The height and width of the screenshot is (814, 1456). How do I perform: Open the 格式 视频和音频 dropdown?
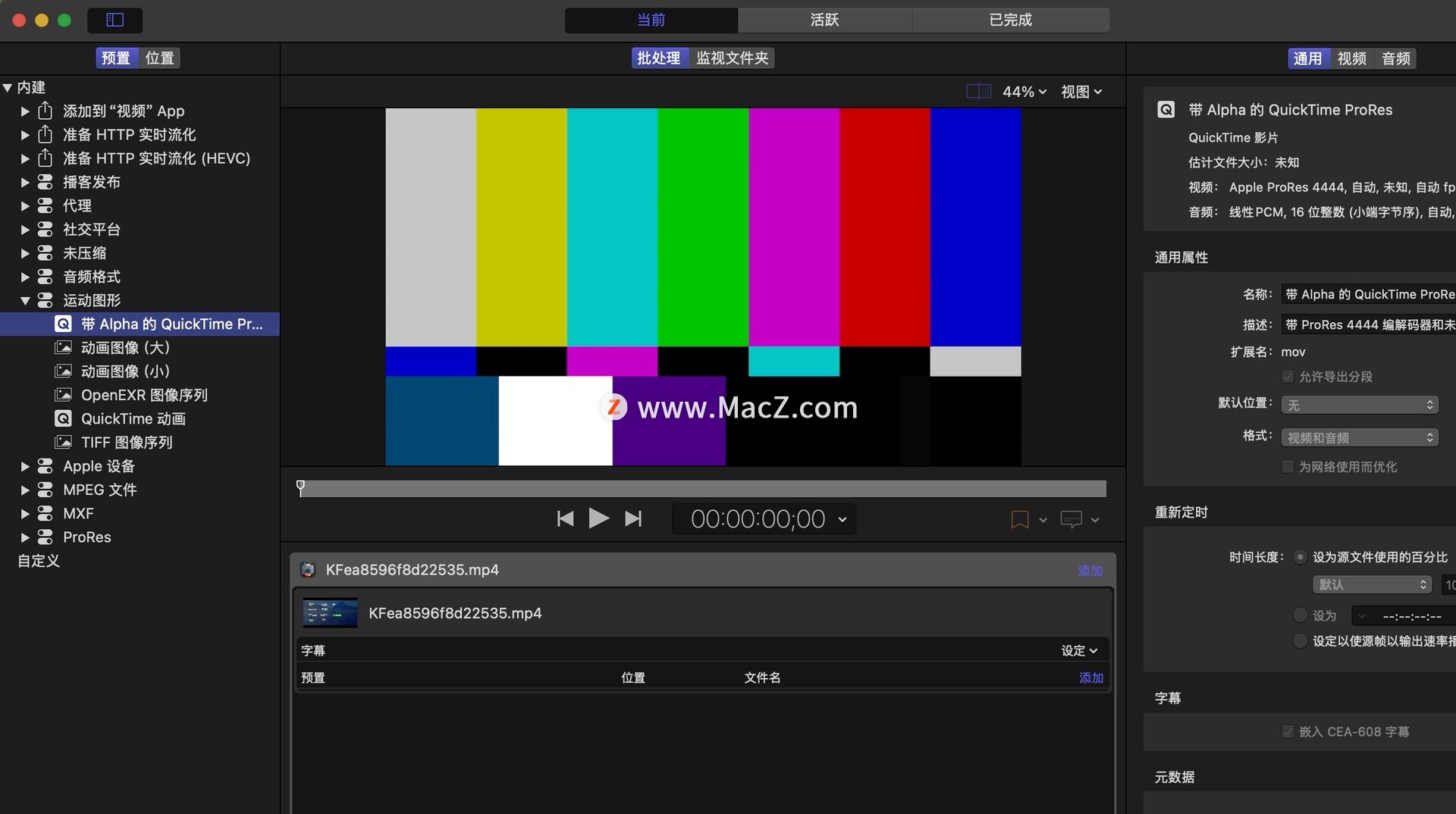pos(1360,437)
